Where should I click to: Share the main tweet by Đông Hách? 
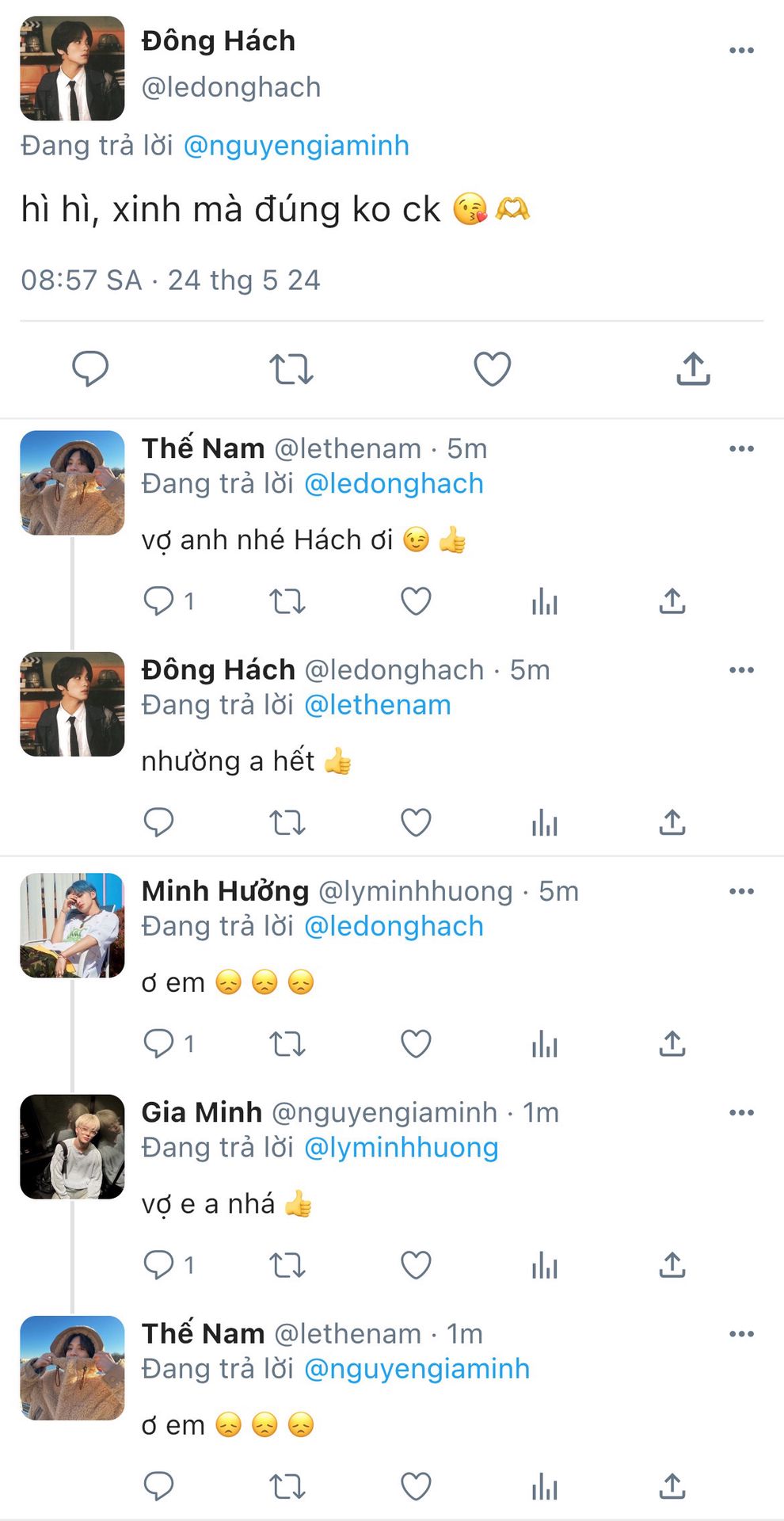pyautogui.click(x=693, y=369)
